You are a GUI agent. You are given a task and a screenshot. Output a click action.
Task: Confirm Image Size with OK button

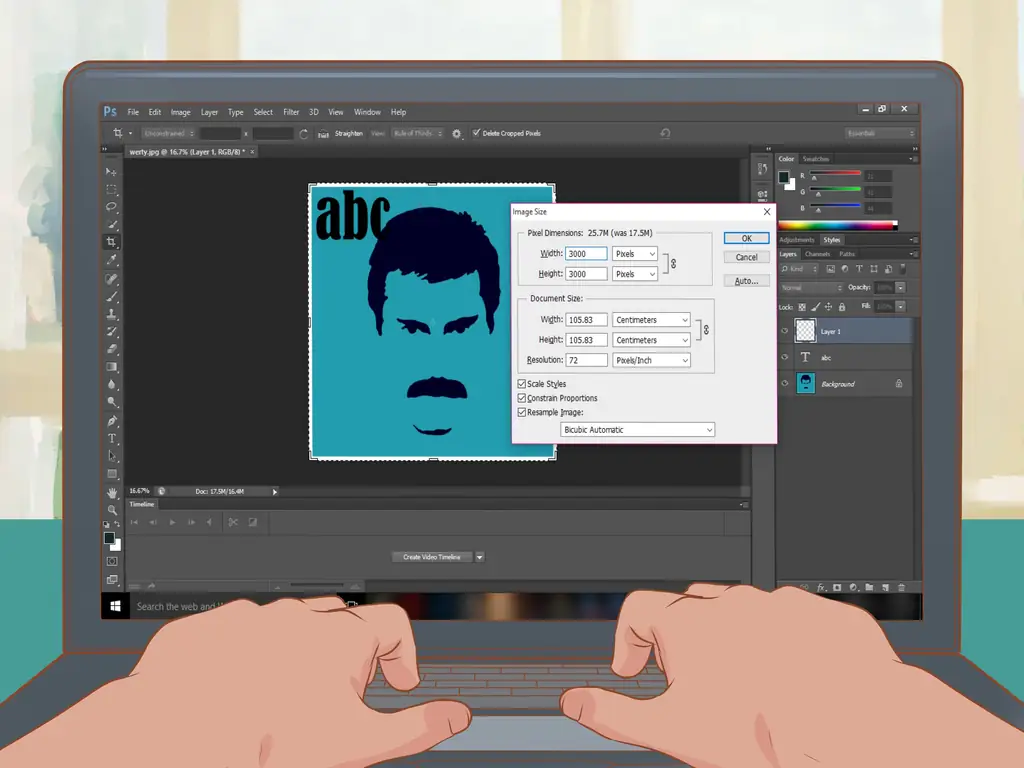point(746,238)
